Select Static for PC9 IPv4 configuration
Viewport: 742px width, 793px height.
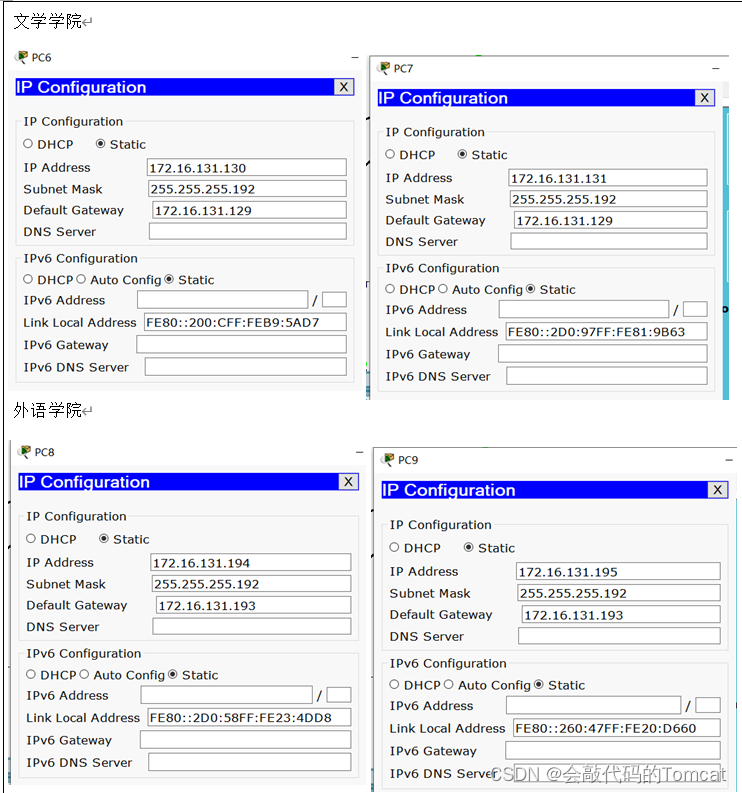coord(468,547)
